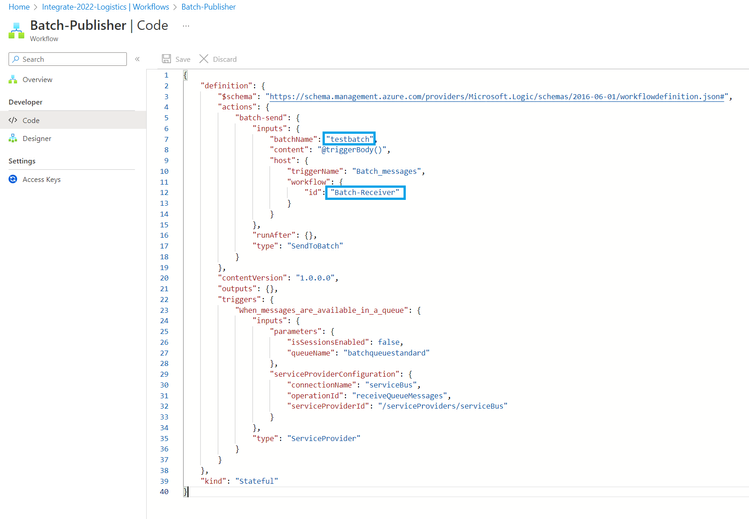Click the Overview icon in sidebar
Image resolution: width=749 pixels, height=519 pixels.
[x=13, y=79]
